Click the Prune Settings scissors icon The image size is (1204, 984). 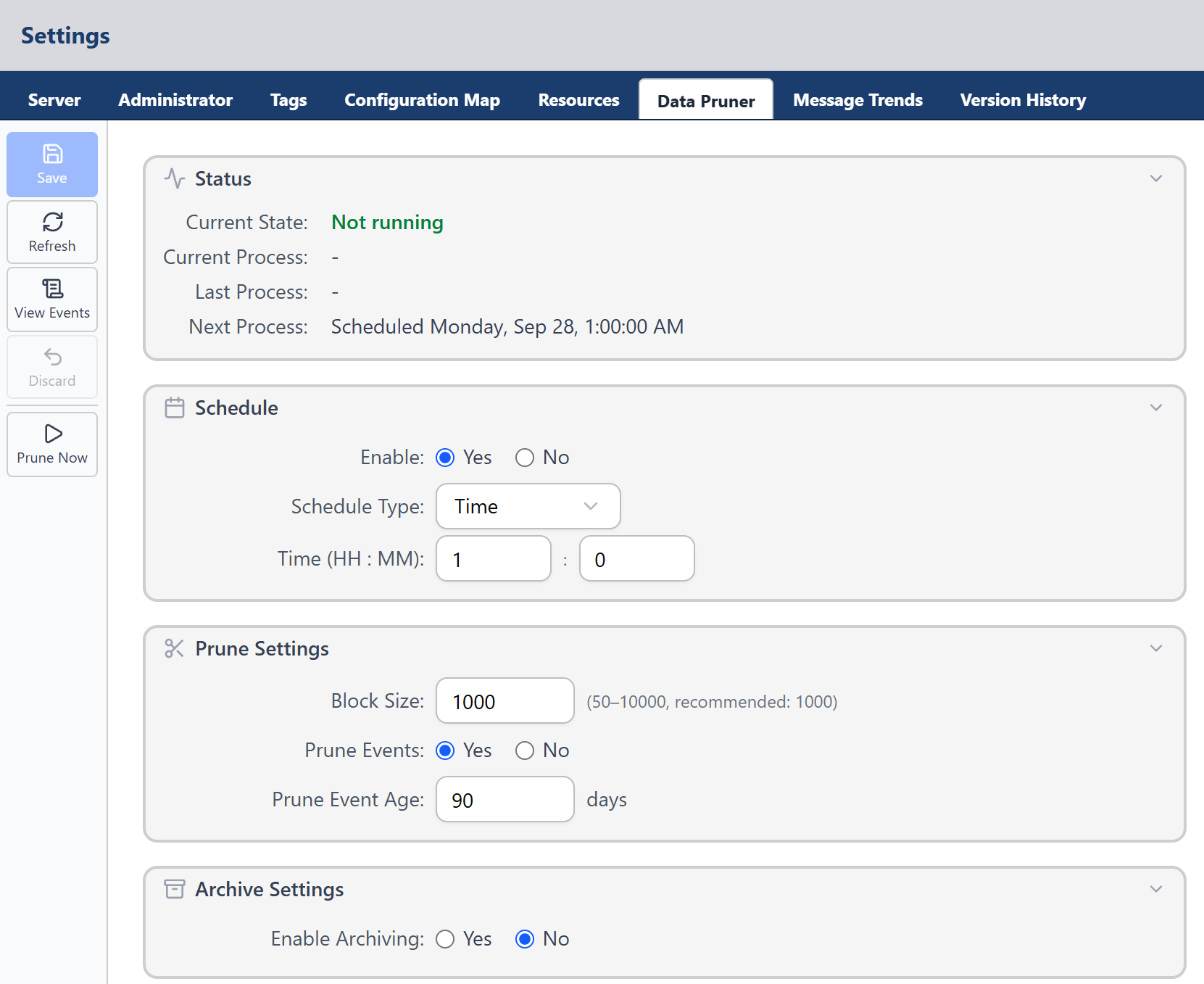point(174,648)
